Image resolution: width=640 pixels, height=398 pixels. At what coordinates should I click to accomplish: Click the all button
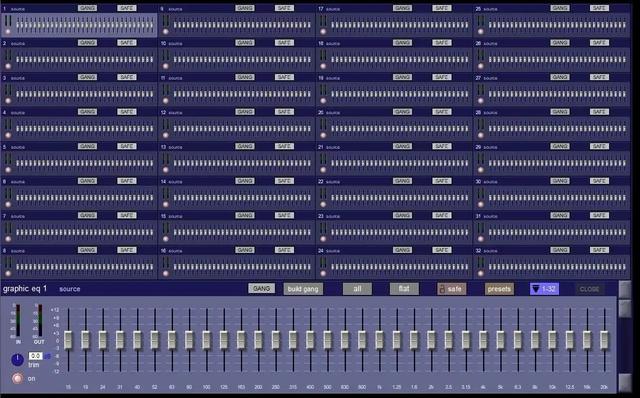click(357, 289)
